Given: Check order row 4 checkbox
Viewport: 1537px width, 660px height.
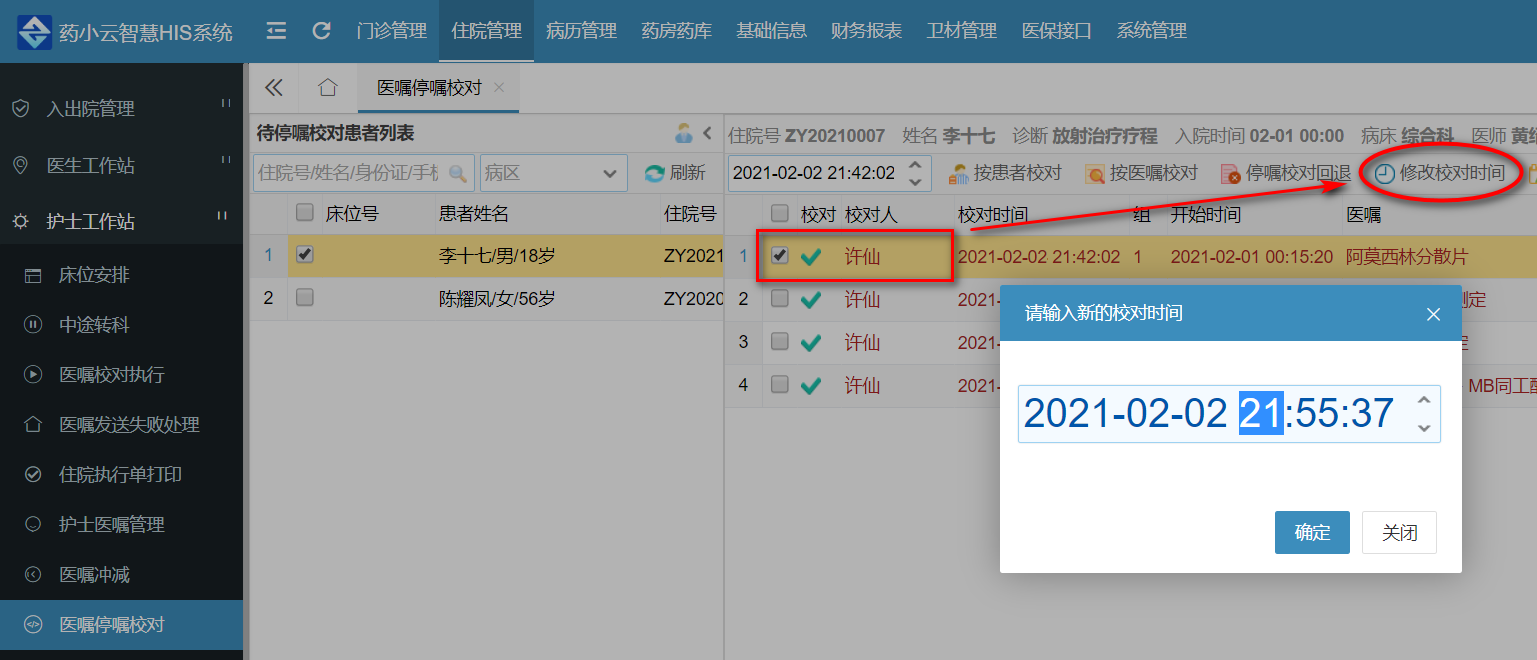Looking at the screenshot, I should [x=780, y=384].
